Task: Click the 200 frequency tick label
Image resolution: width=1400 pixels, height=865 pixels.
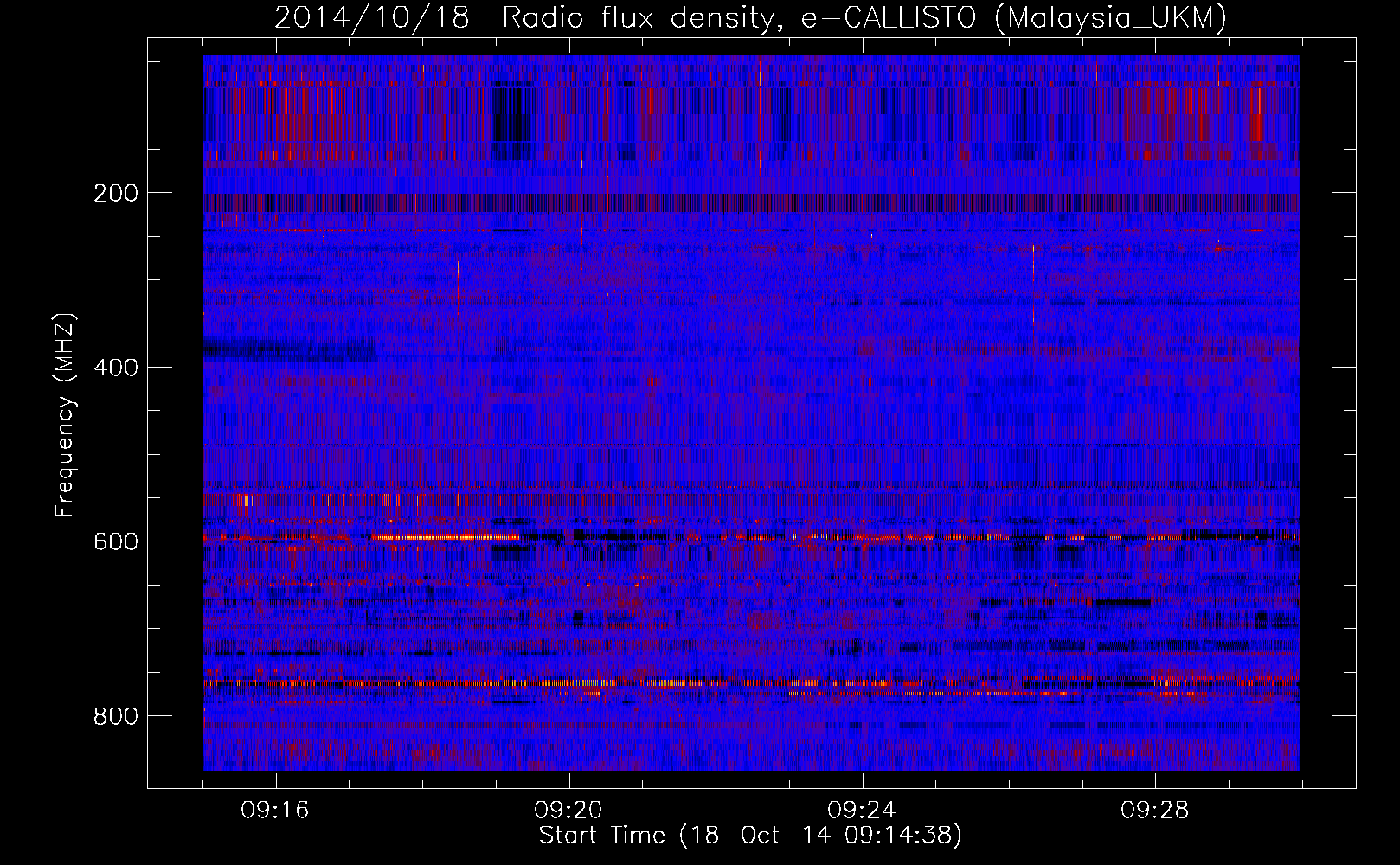Action: pos(116,193)
